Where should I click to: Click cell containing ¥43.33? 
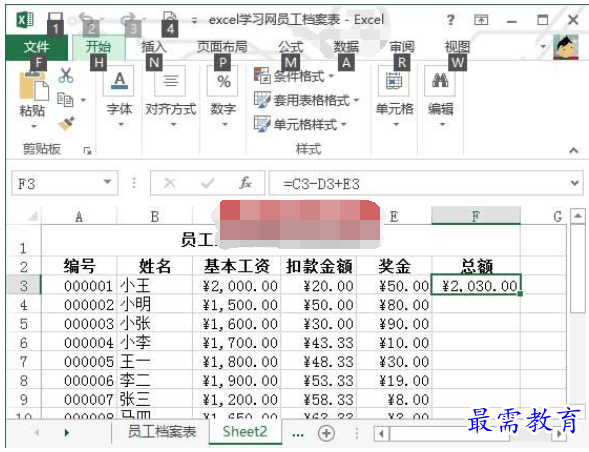pyautogui.click(x=319, y=342)
